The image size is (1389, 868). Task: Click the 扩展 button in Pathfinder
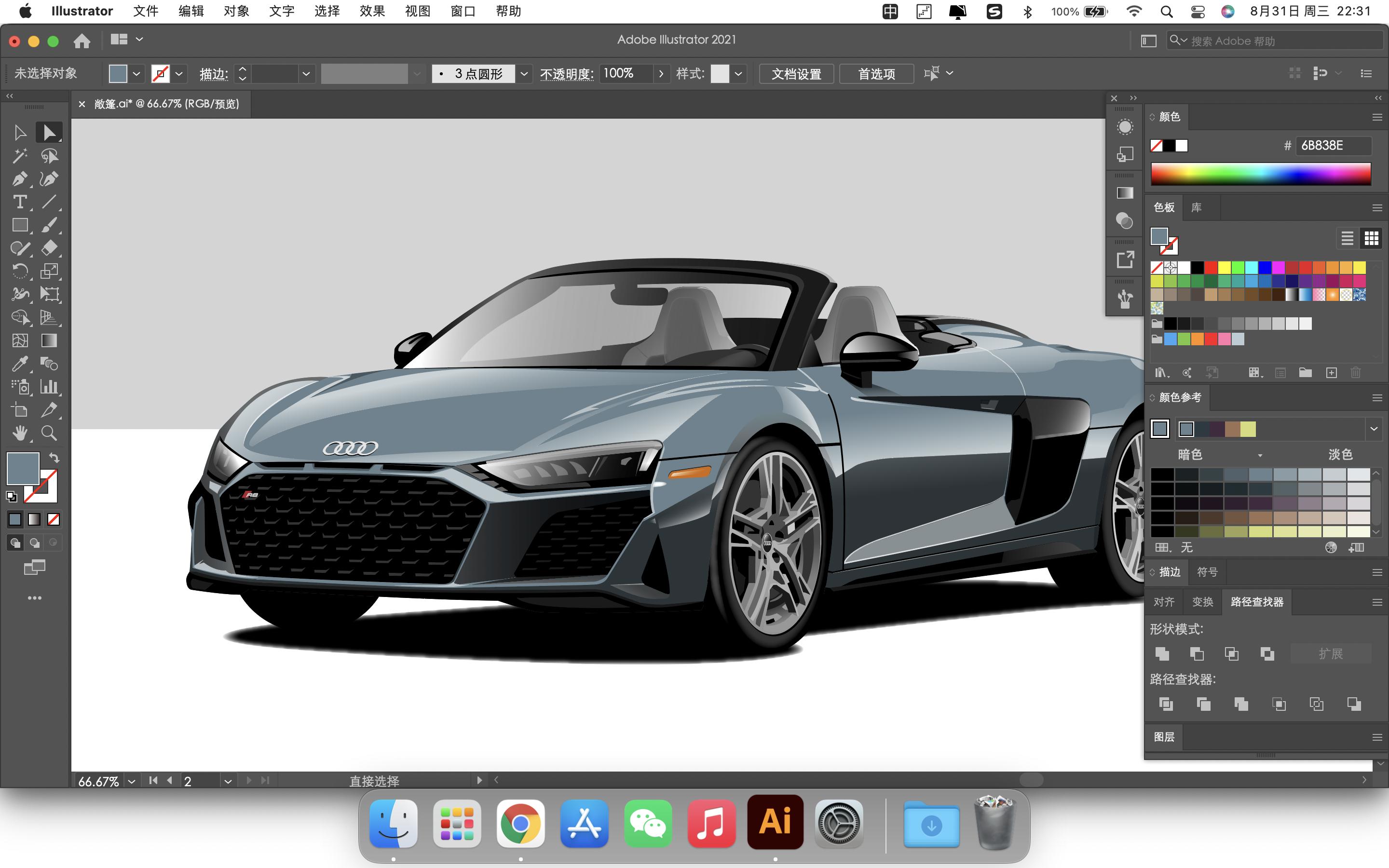click(1331, 653)
